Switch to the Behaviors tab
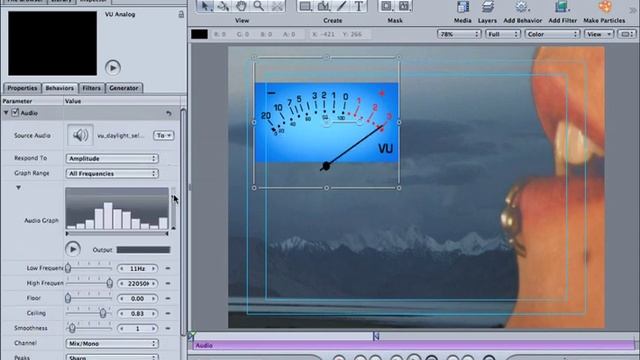640x360 pixels. coord(60,88)
